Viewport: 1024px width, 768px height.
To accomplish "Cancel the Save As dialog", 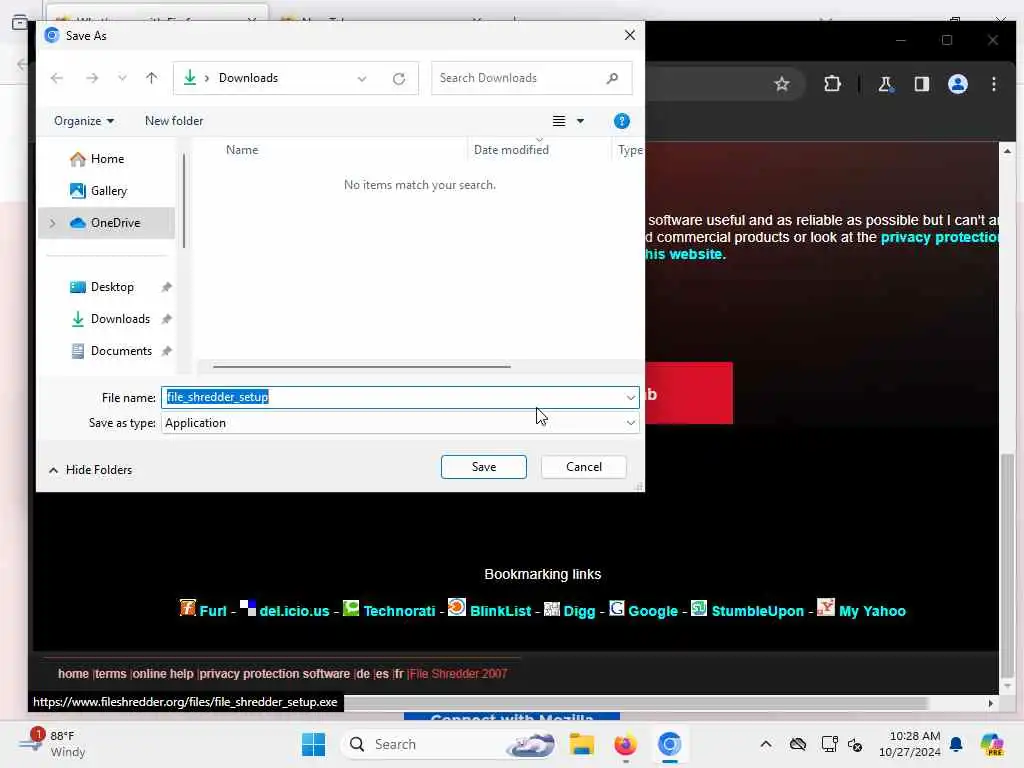I will pos(584,467).
